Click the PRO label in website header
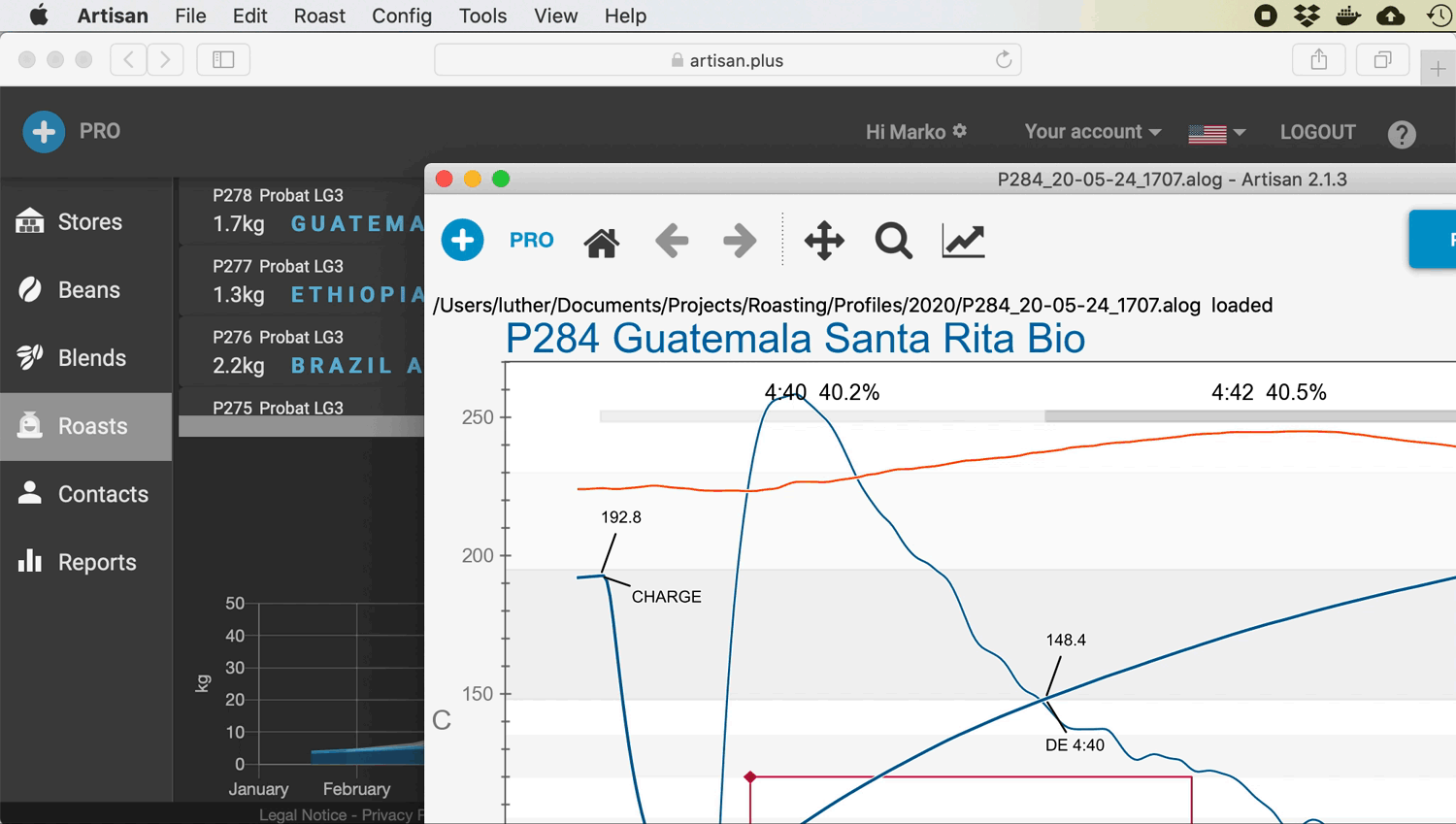 (100, 131)
